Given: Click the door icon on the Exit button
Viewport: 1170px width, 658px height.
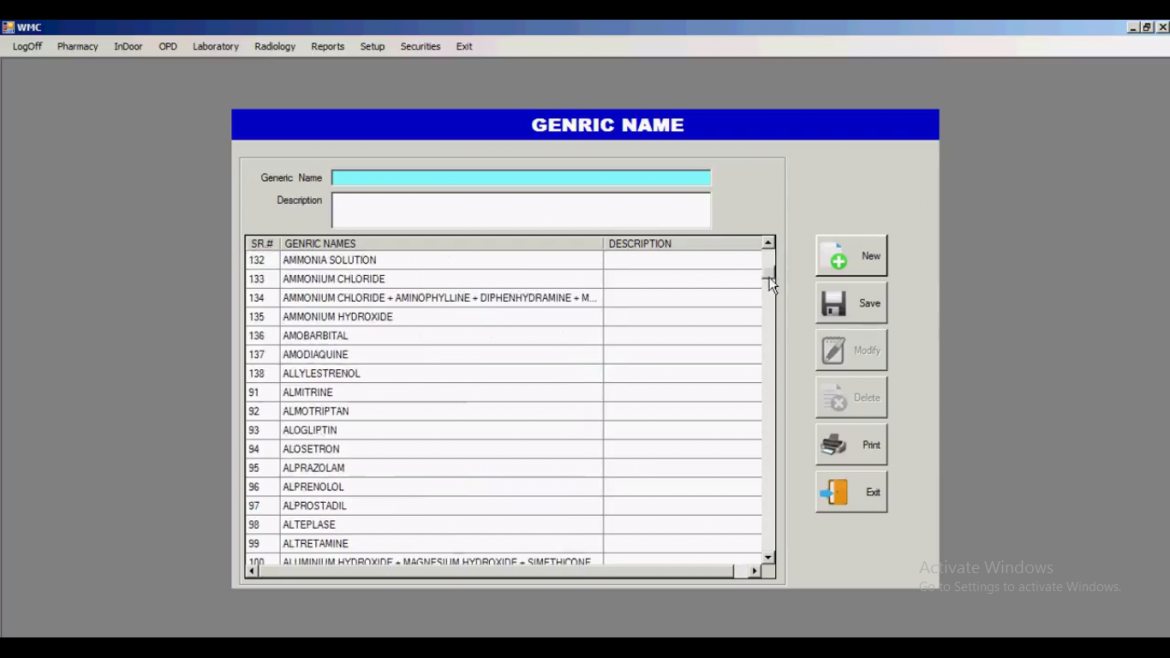Looking at the screenshot, I should [836, 491].
